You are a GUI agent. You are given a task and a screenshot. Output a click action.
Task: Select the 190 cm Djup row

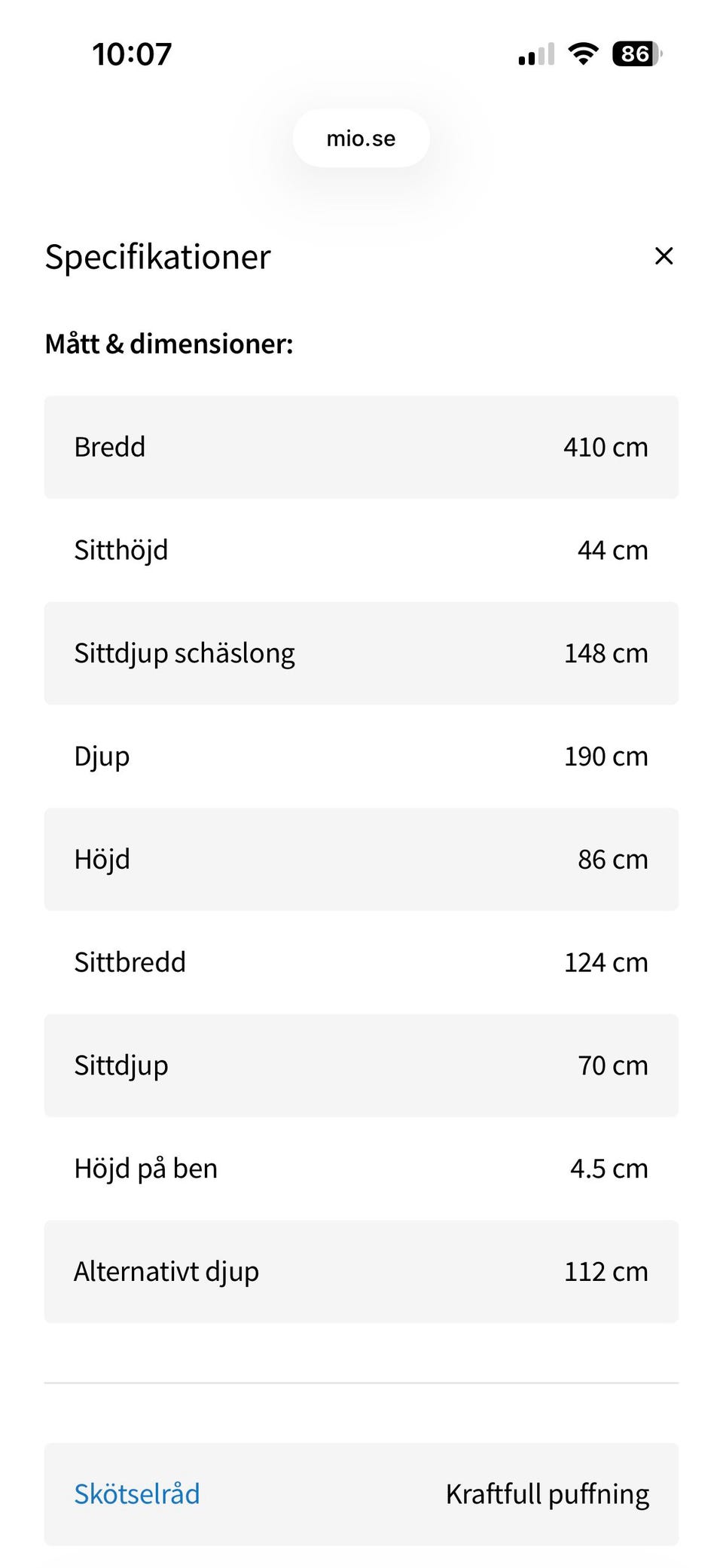click(x=361, y=756)
